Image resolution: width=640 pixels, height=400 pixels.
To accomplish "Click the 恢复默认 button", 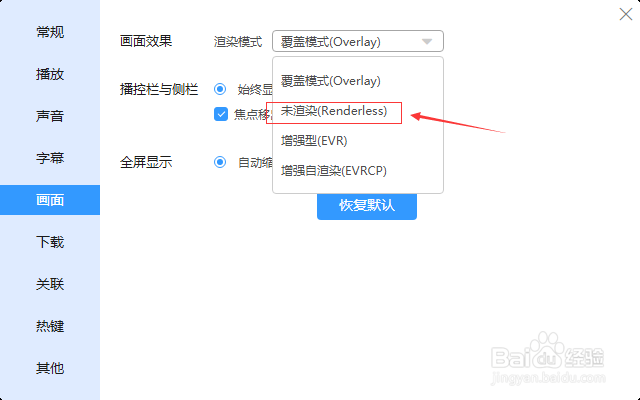I will (x=367, y=206).
